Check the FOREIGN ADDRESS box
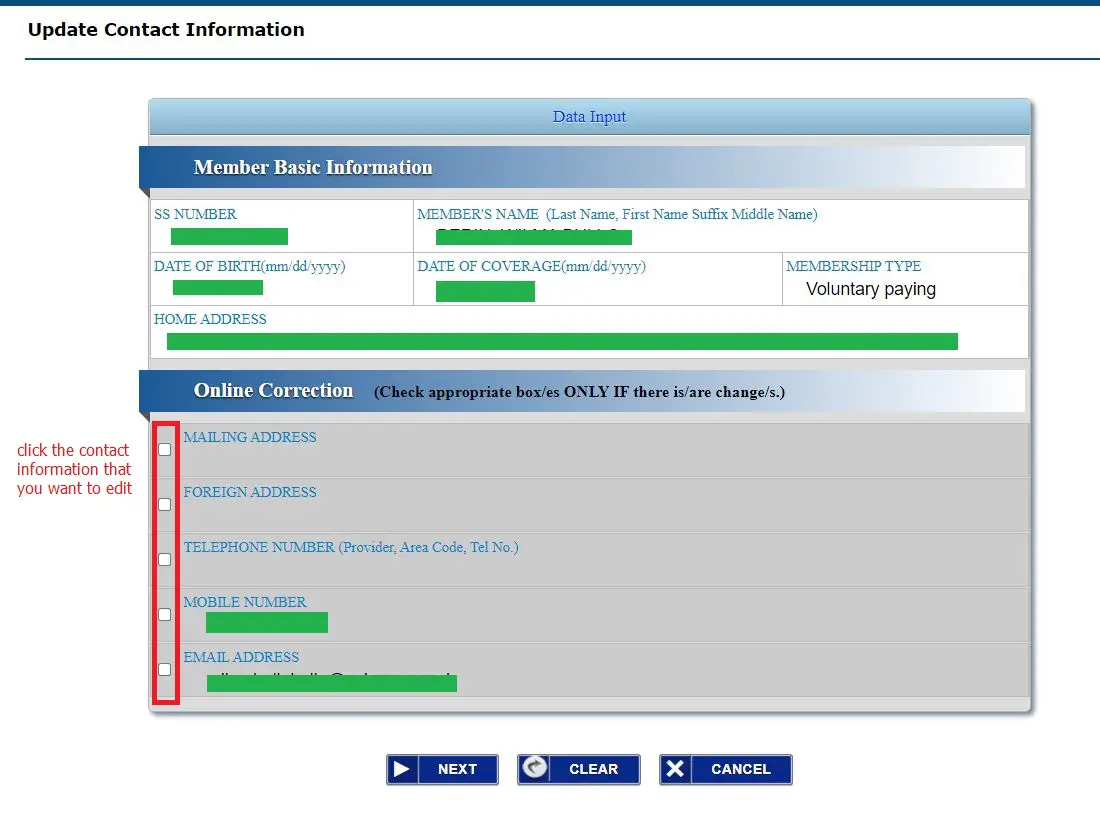 tap(164, 504)
